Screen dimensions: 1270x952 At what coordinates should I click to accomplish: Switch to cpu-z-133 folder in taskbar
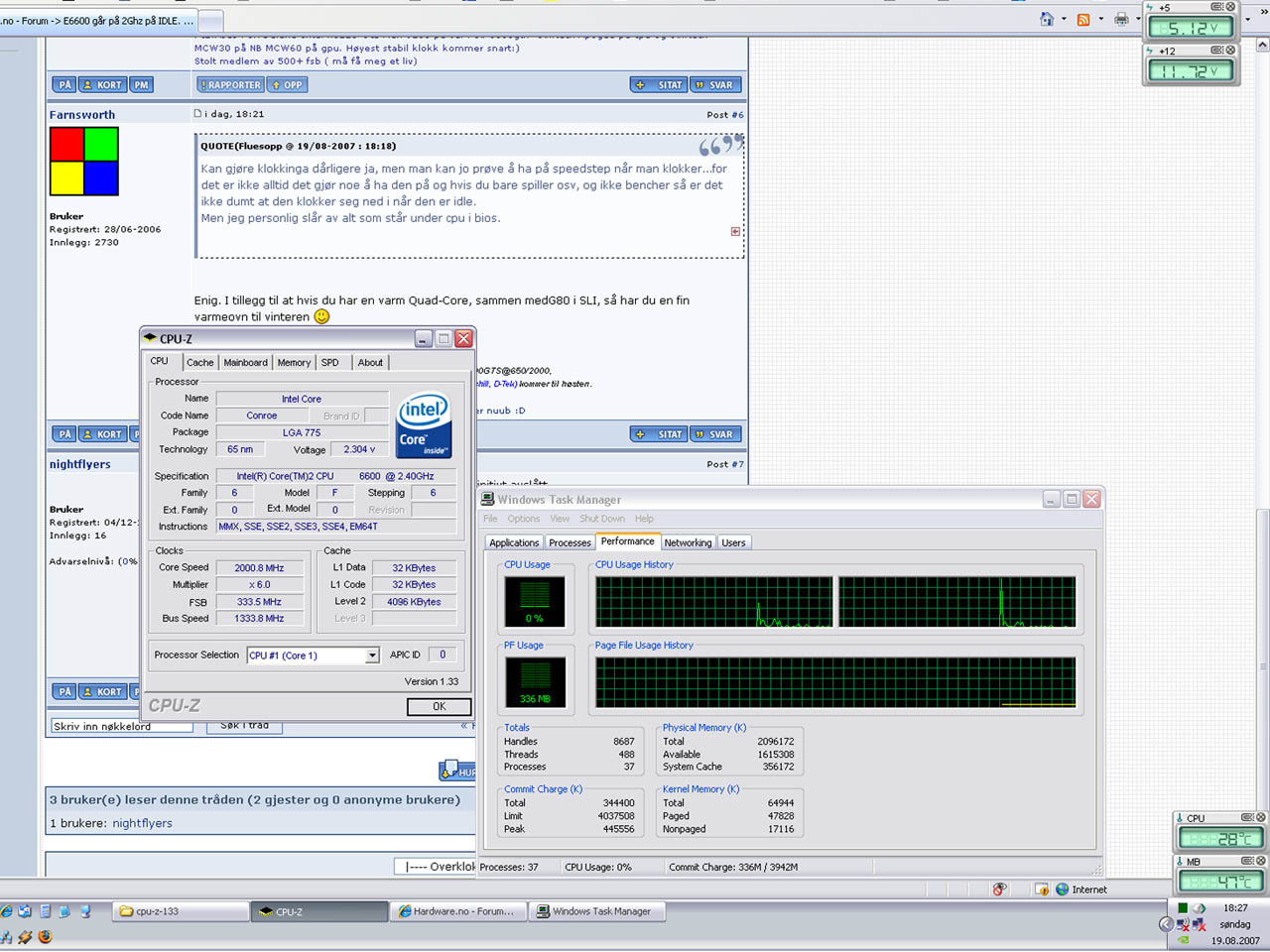180,911
